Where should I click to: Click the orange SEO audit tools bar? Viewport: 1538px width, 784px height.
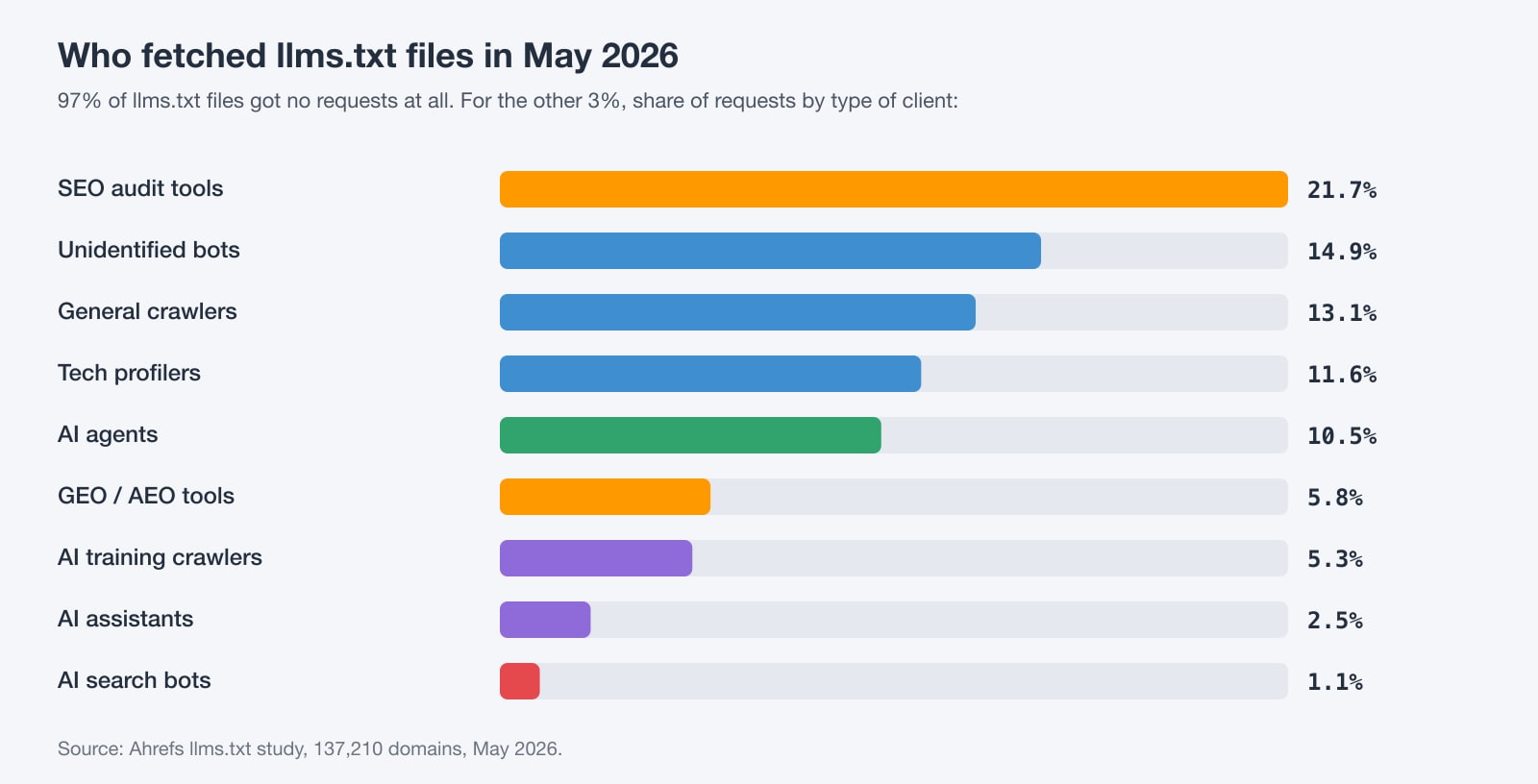point(894,189)
